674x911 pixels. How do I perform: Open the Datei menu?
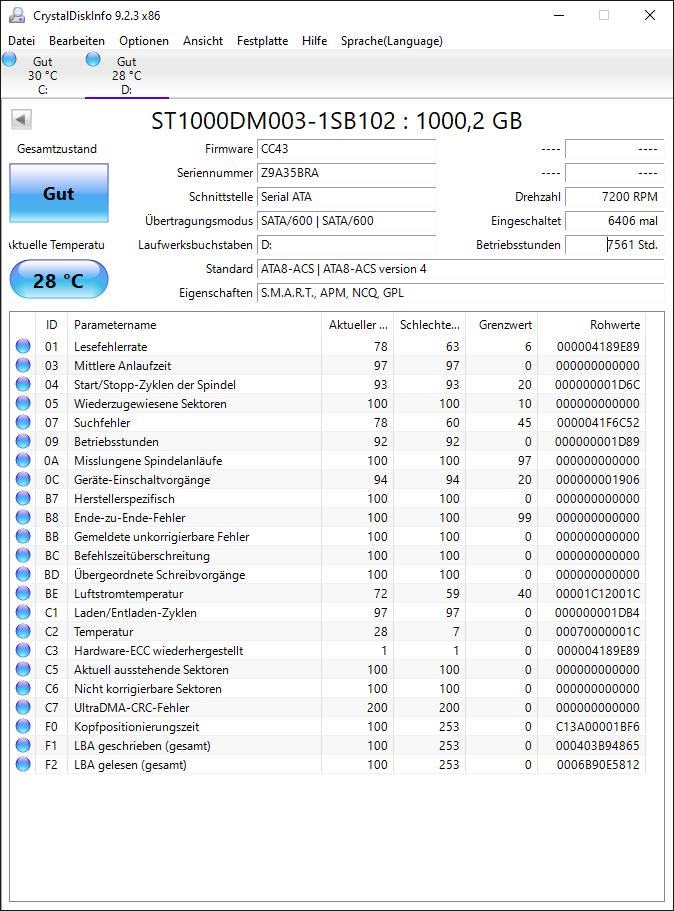click(x=21, y=41)
